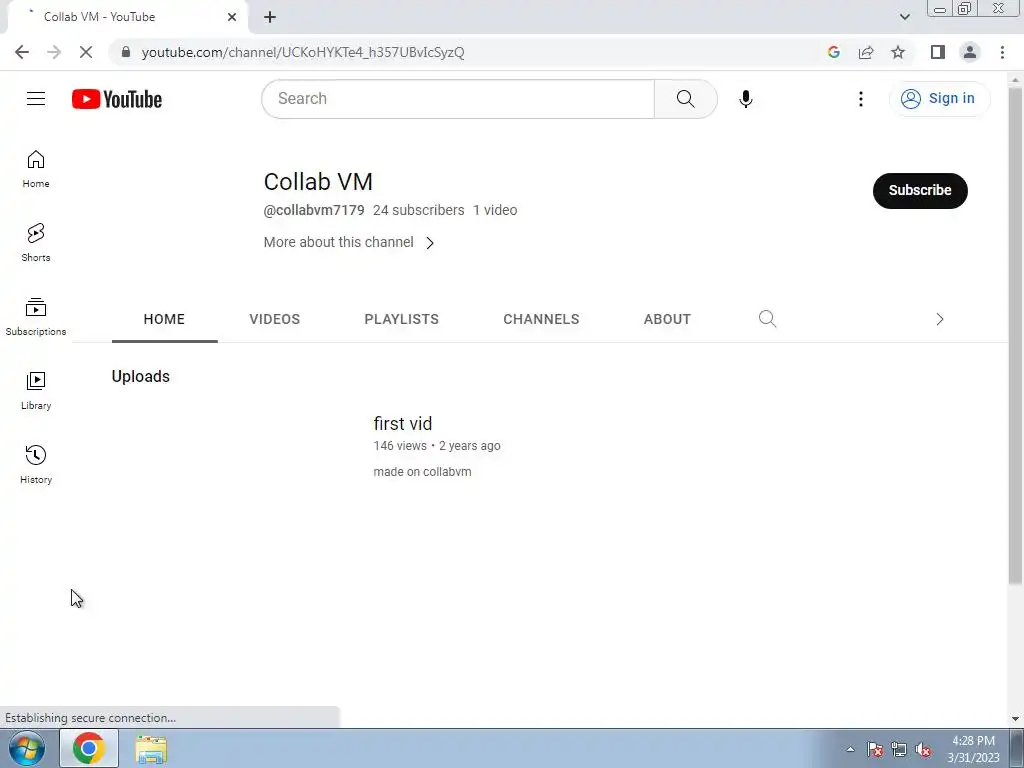Switch to the CHANNELS tab
This screenshot has height=768, width=1024.
coord(541,319)
